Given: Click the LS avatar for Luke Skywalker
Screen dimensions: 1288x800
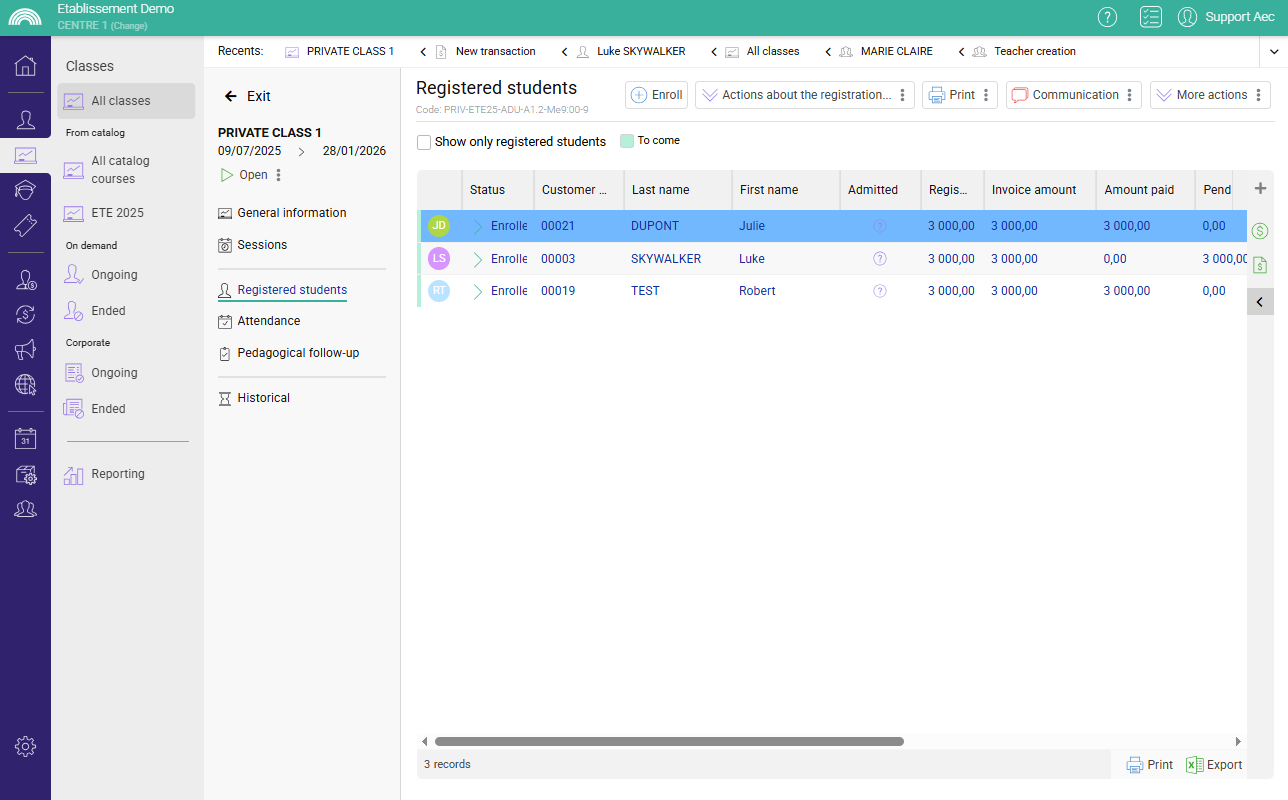Looking at the screenshot, I should coord(439,258).
